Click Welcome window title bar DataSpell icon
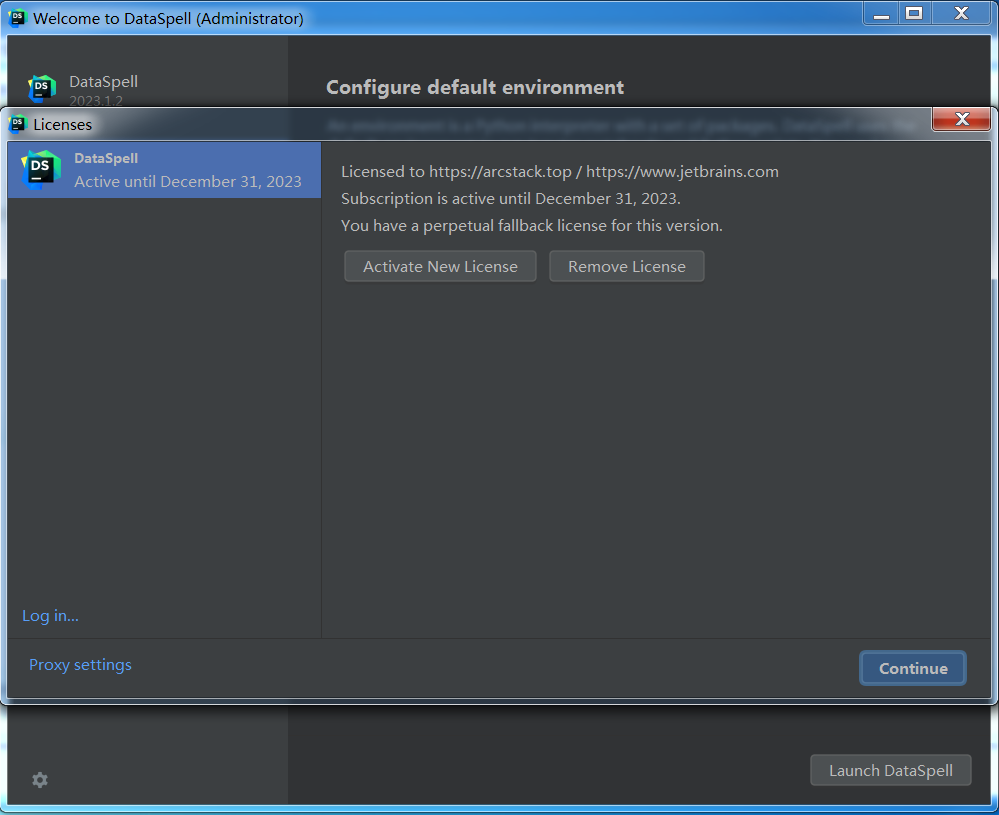The height and width of the screenshot is (815, 999). pyautogui.click(x=18, y=18)
